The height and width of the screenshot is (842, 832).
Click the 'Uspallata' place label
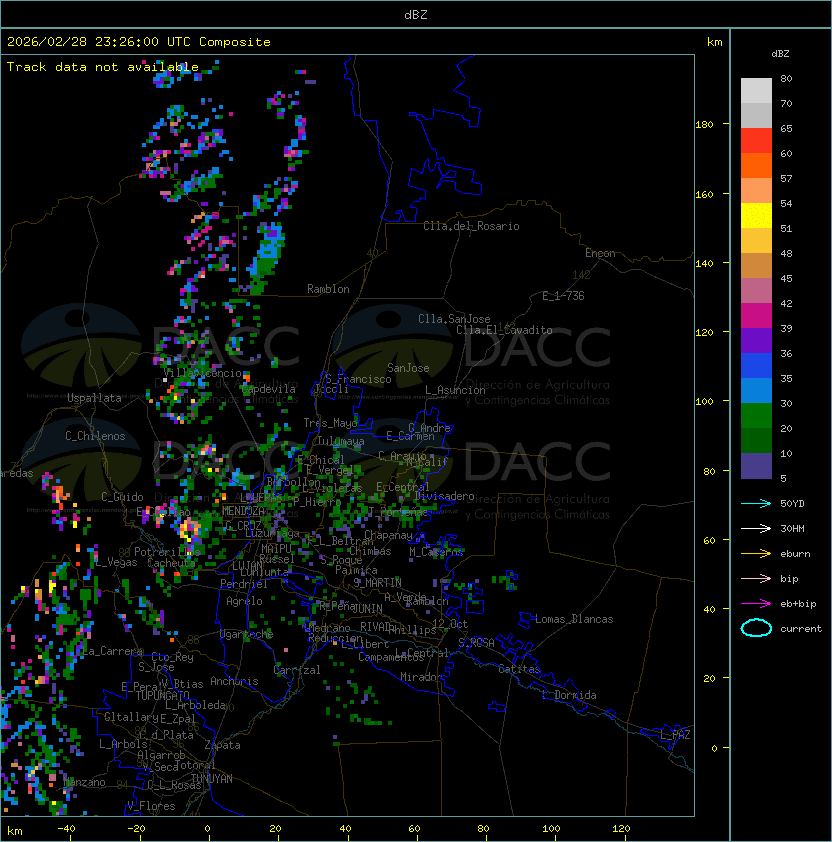(94, 398)
